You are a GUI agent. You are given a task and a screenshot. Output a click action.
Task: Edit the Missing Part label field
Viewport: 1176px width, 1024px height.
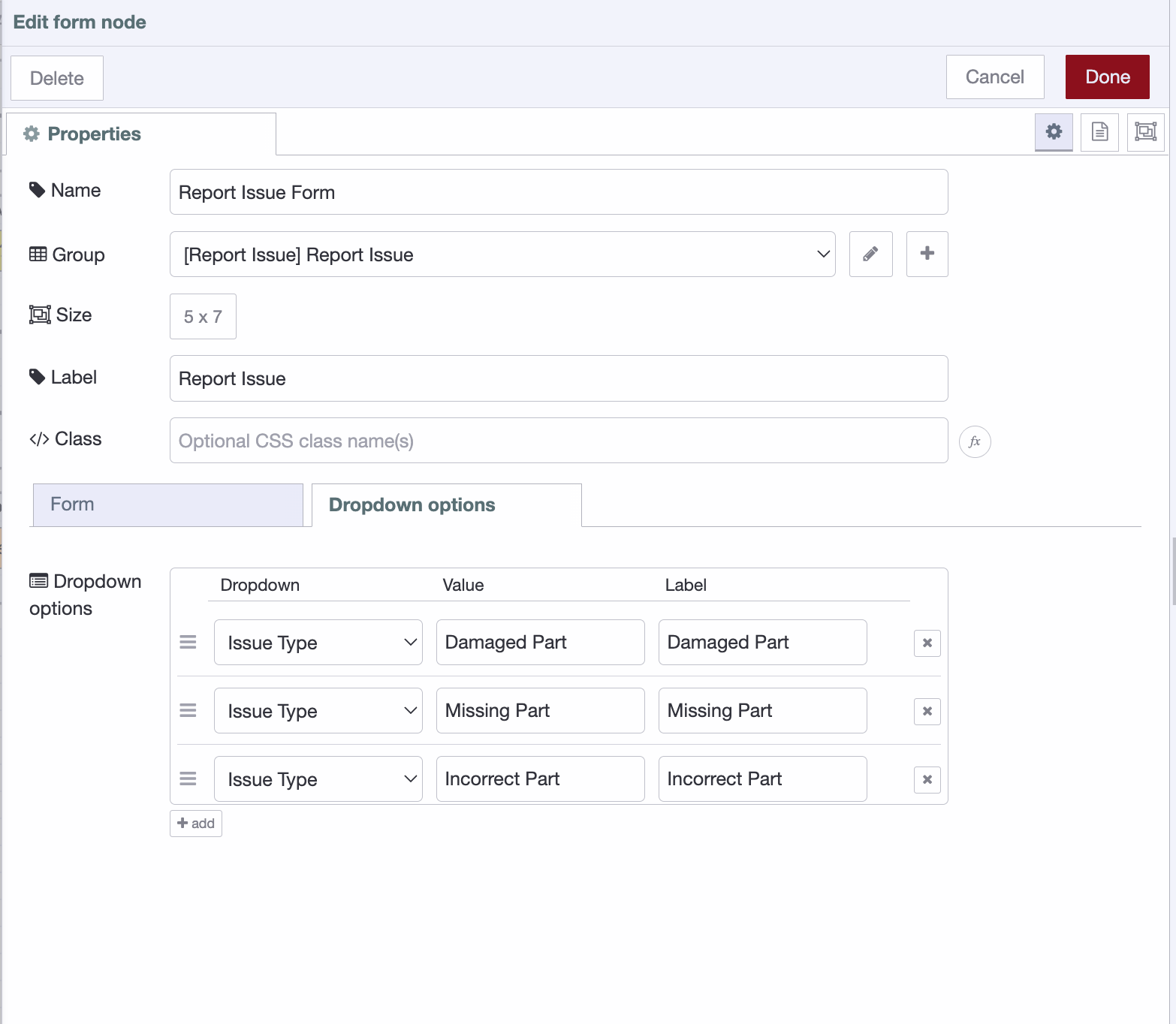coord(763,711)
